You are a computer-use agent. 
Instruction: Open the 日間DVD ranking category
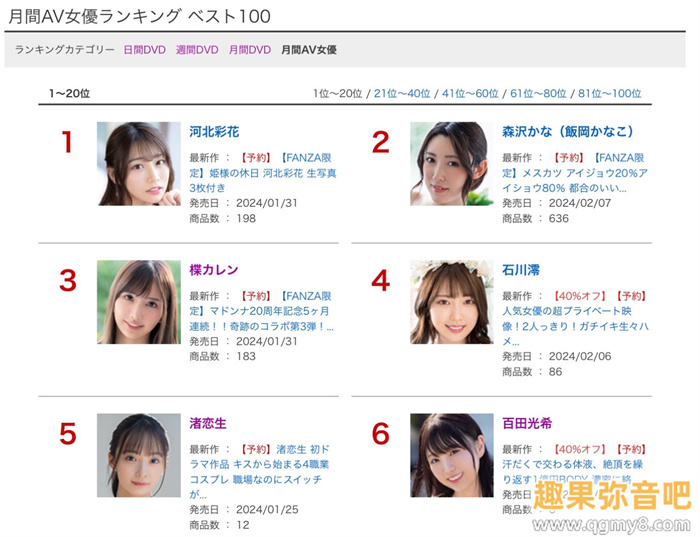tap(144, 50)
